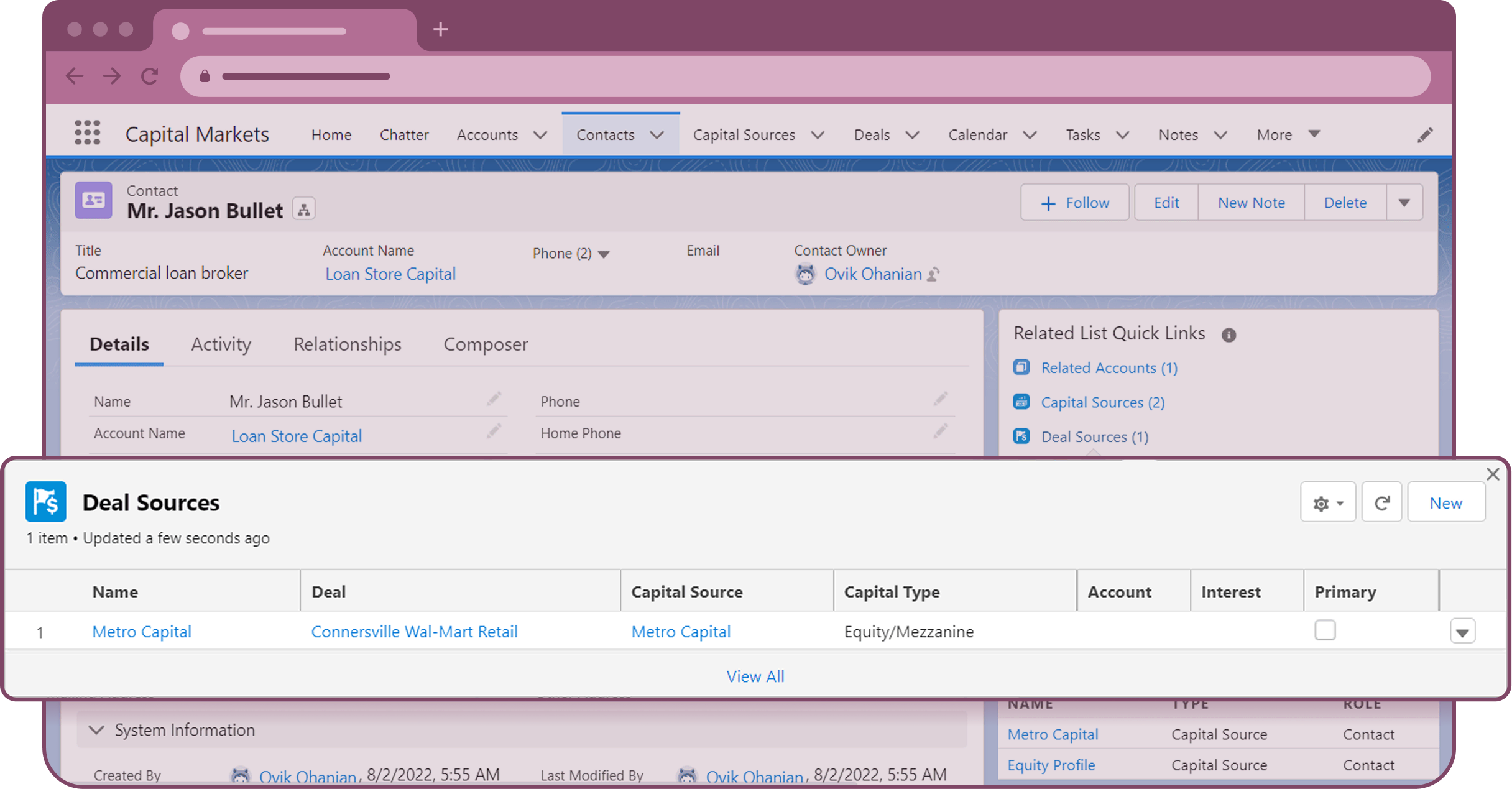Screen dimensions: 1512x789
Task: Open the Chatter tab
Action: pyautogui.click(x=404, y=135)
